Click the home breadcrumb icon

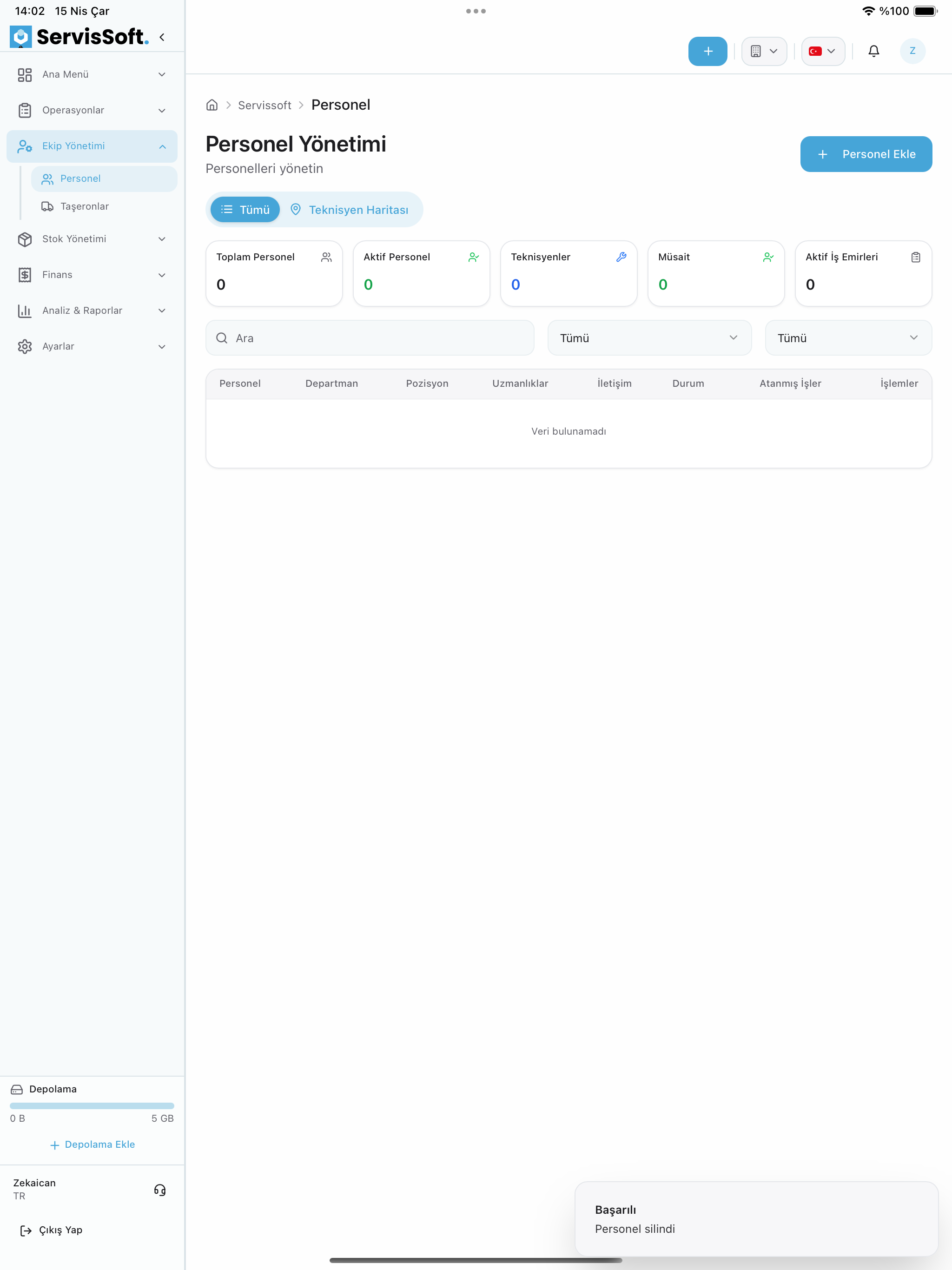(x=212, y=105)
